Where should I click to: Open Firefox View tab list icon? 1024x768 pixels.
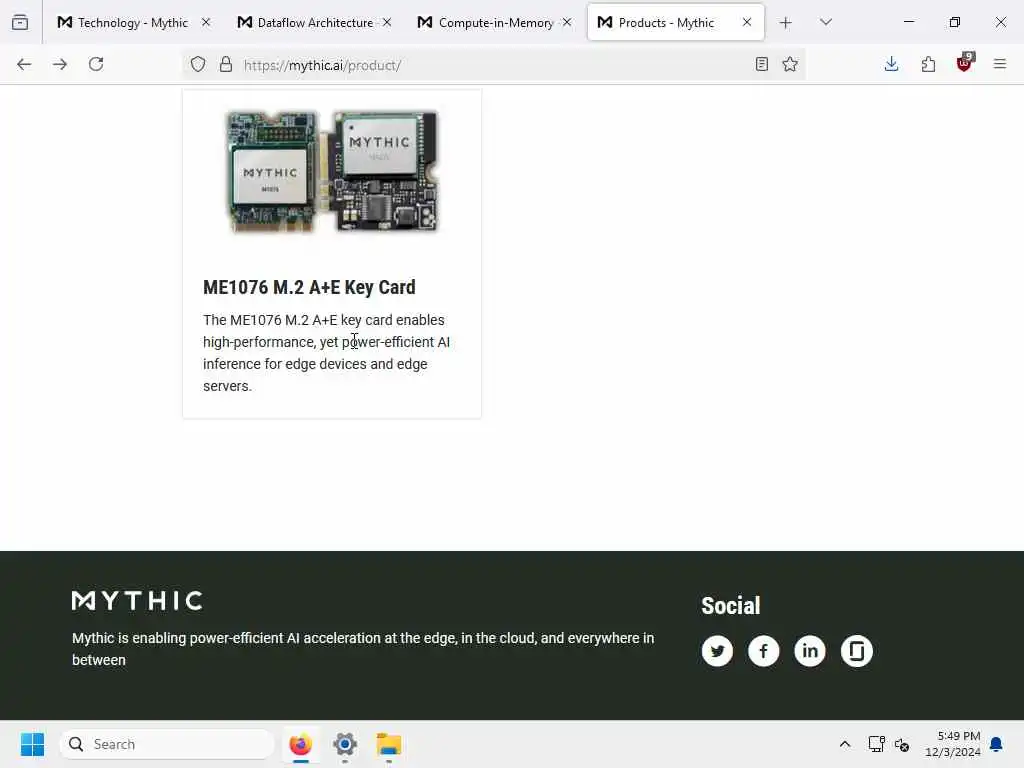(20, 22)
